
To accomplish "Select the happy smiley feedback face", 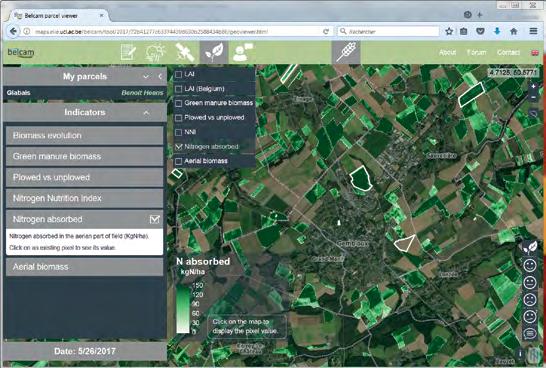I will (x=530, y=265).
